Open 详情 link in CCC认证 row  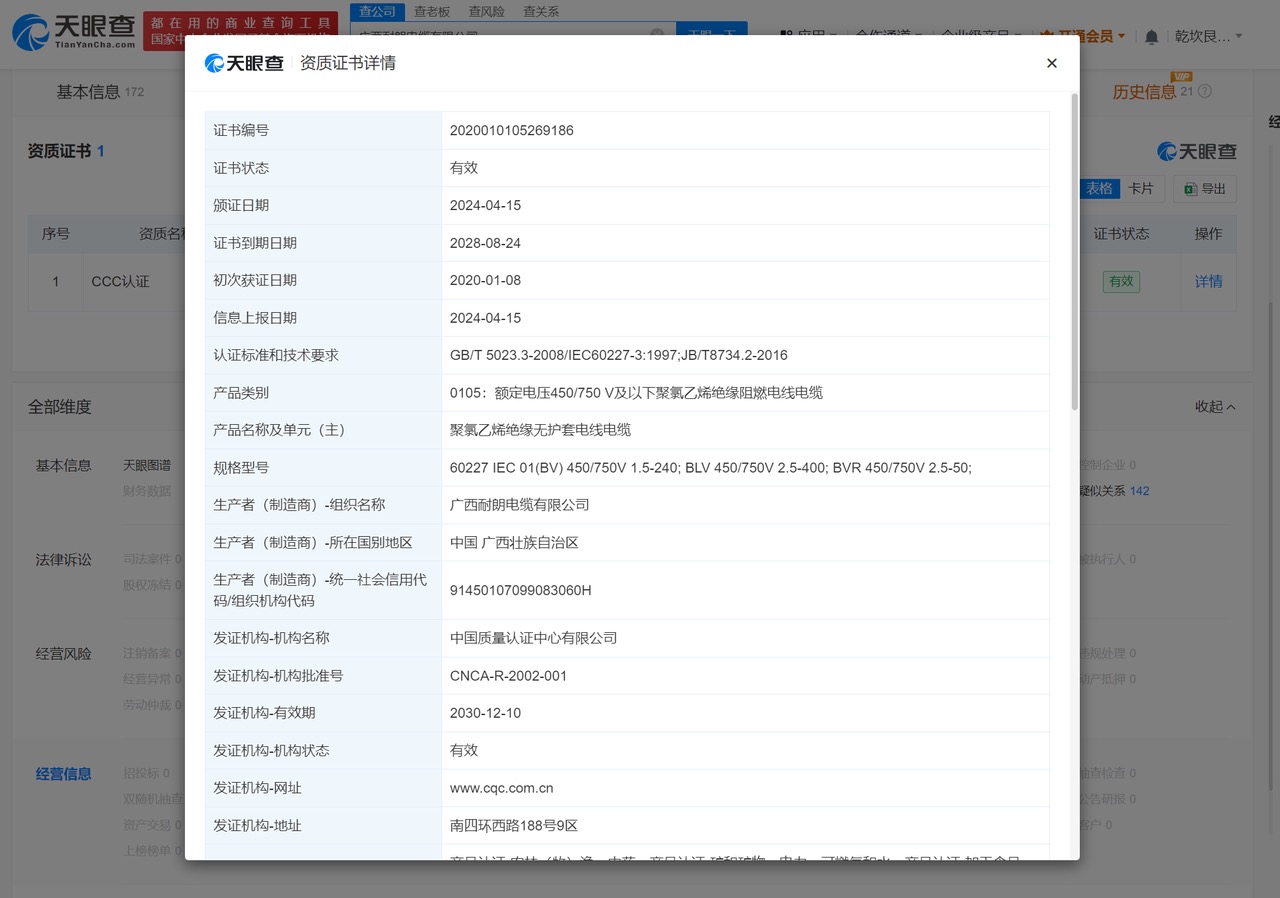[x=1208, y=282]
